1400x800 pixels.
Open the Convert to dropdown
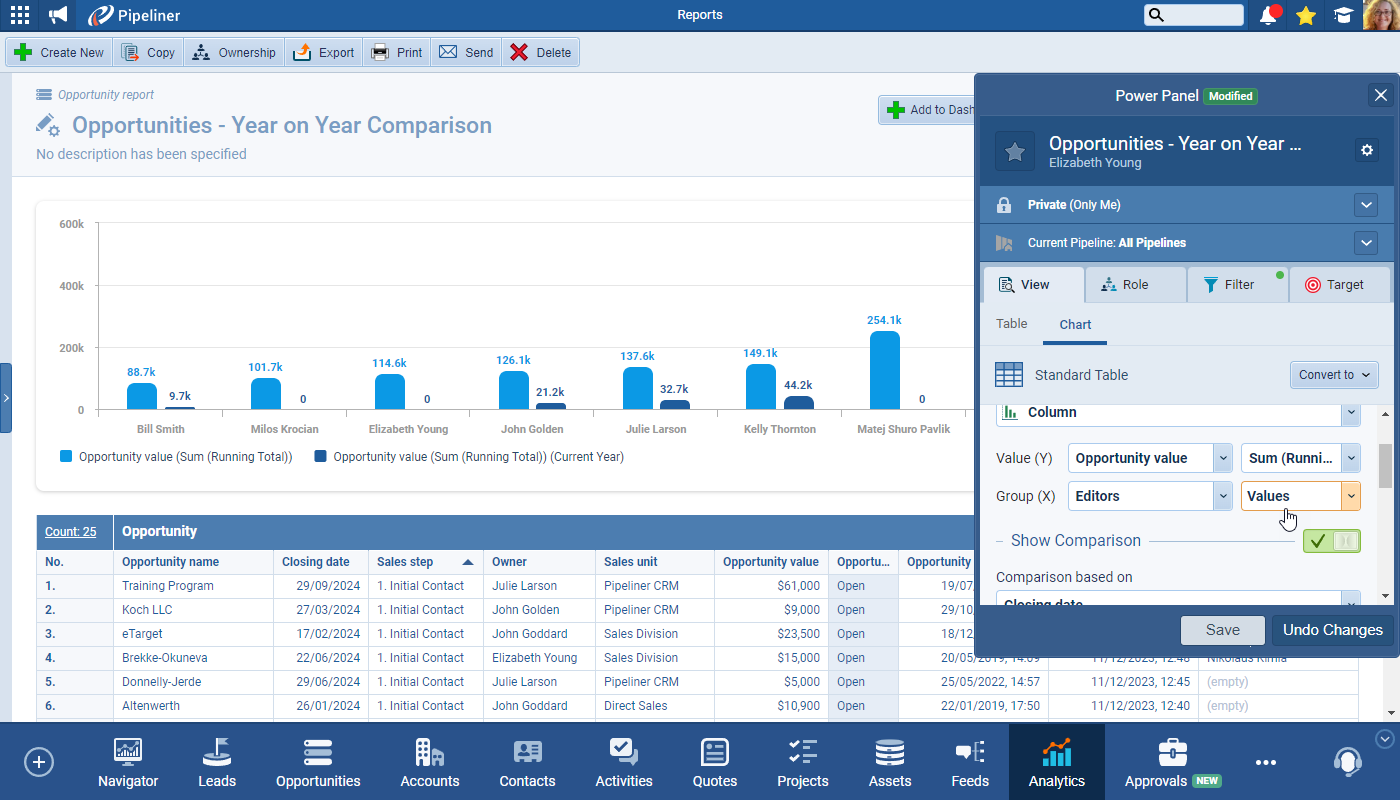(x=1334, y=375)
